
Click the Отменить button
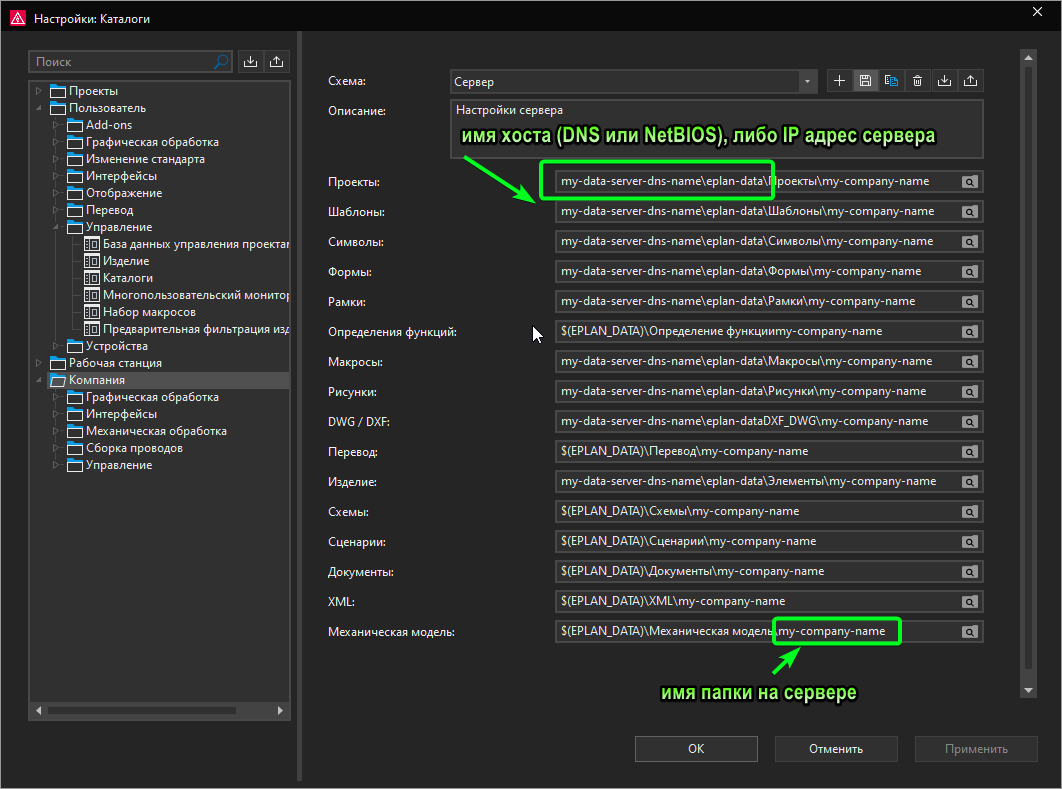pos(836,748)
